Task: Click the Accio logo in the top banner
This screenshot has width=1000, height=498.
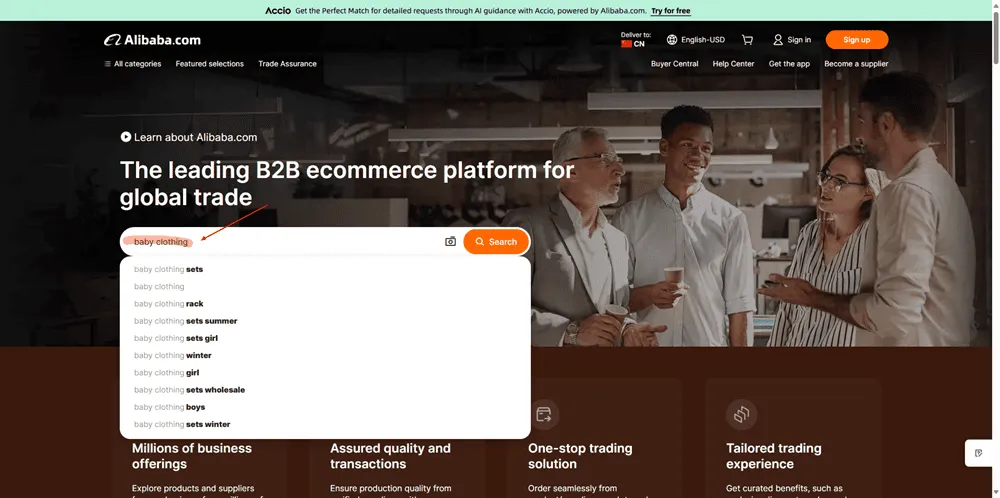Action: [278, 10]
